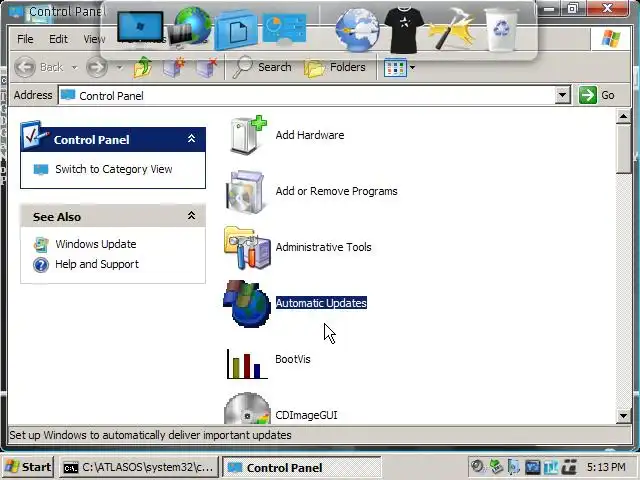Viewport: 640px width, 480px height.
Task: Open the Add Hardware icon
Action: tap(247, 135)
